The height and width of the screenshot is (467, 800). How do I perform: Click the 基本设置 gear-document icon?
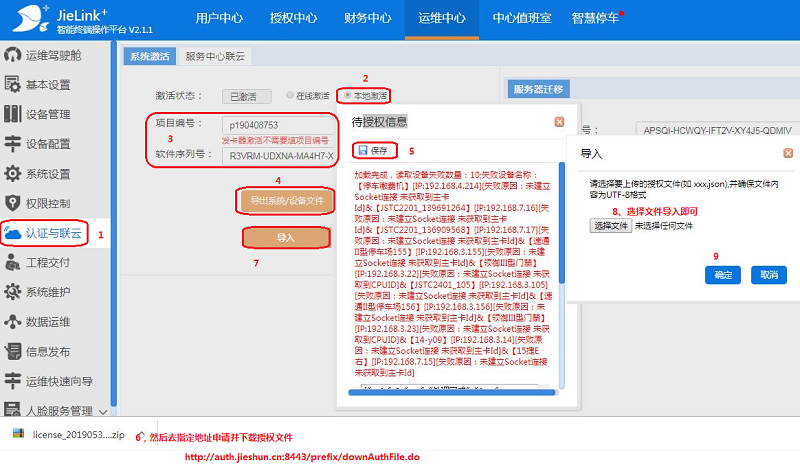click(12, 84)
